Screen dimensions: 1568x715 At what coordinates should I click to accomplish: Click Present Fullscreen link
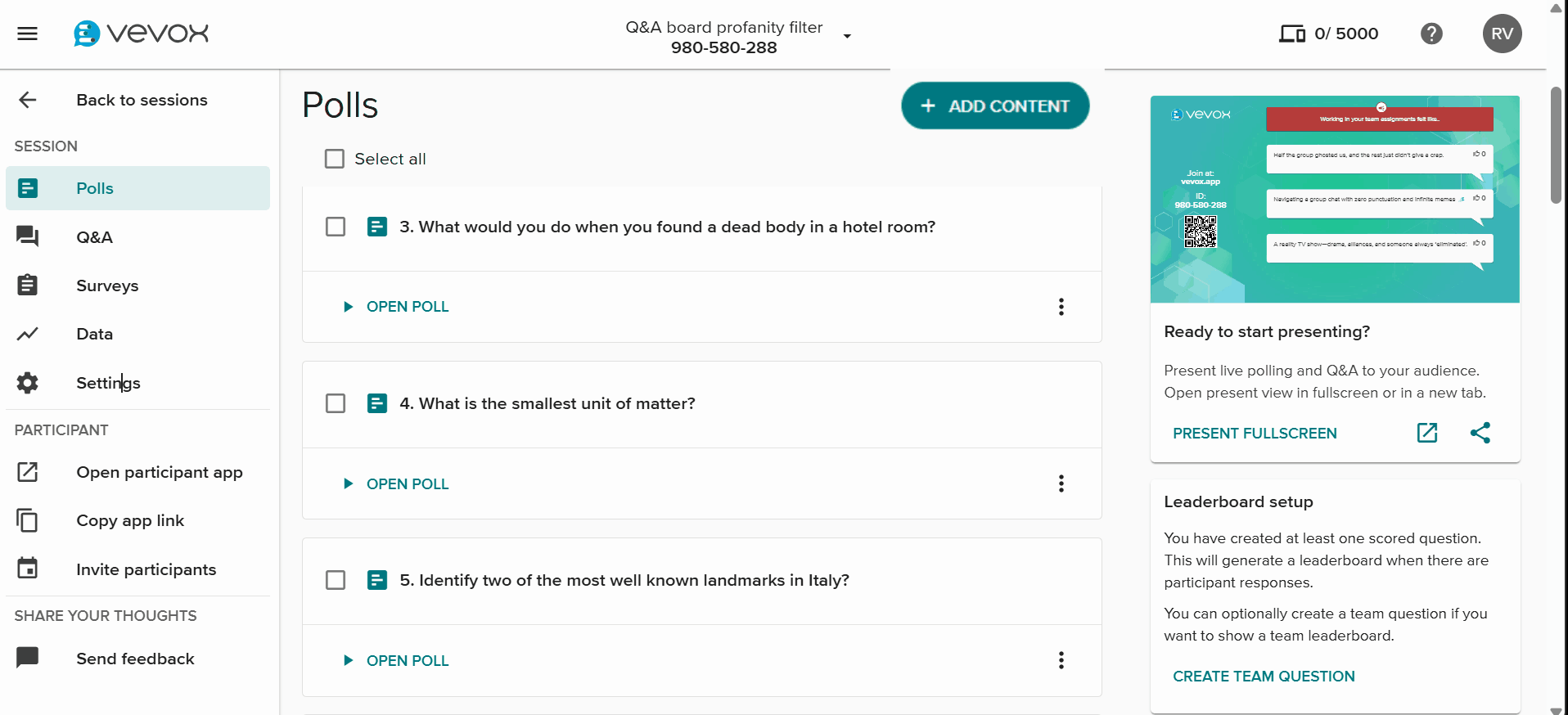(1254, 433)
